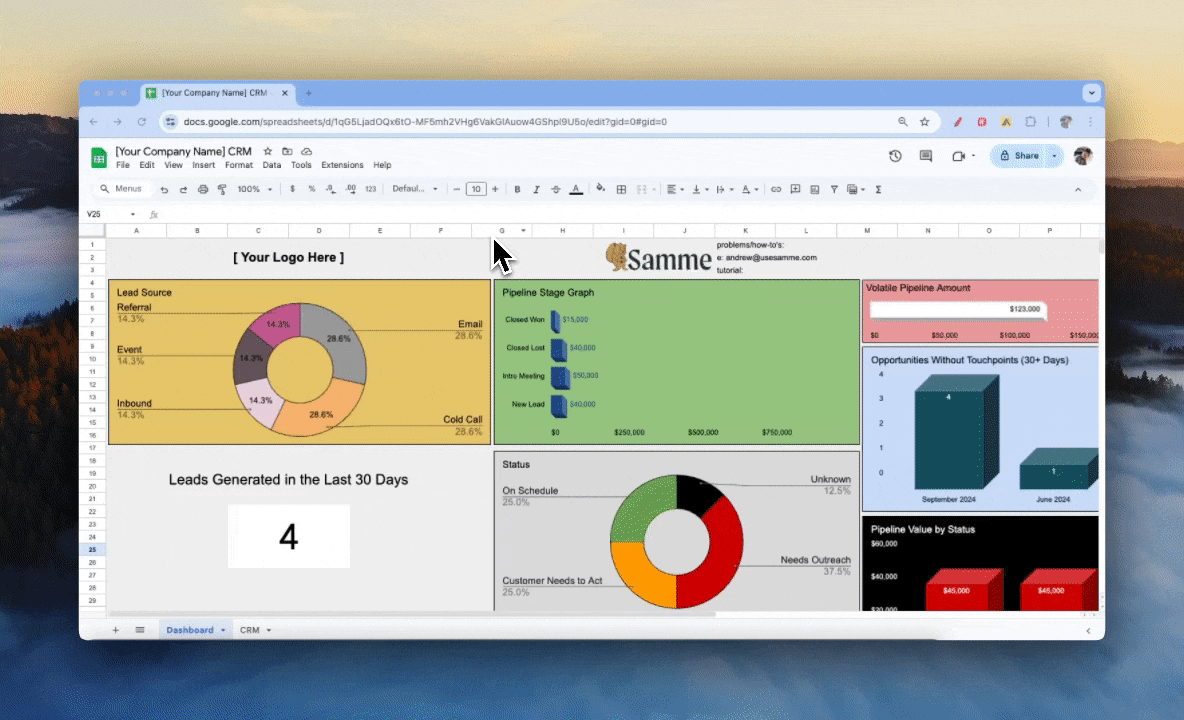This screenshot has width=1184, height=720.
Task: Click the font size field
Action: (476, 189)
